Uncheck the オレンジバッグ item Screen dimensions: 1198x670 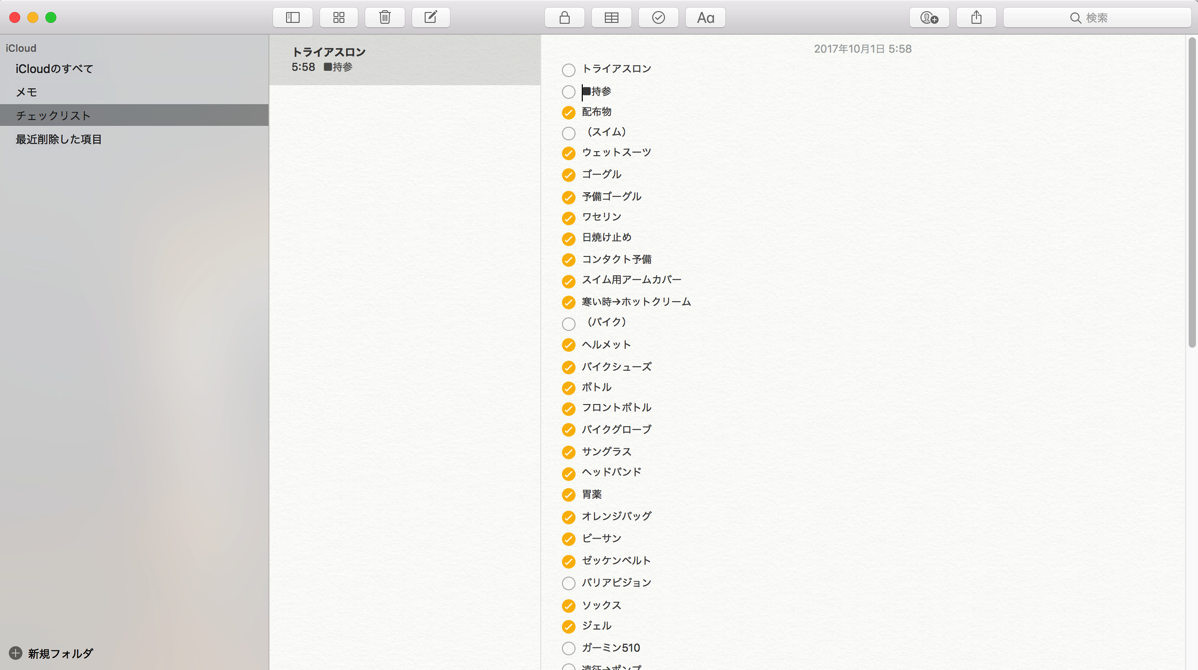(568, 517)
